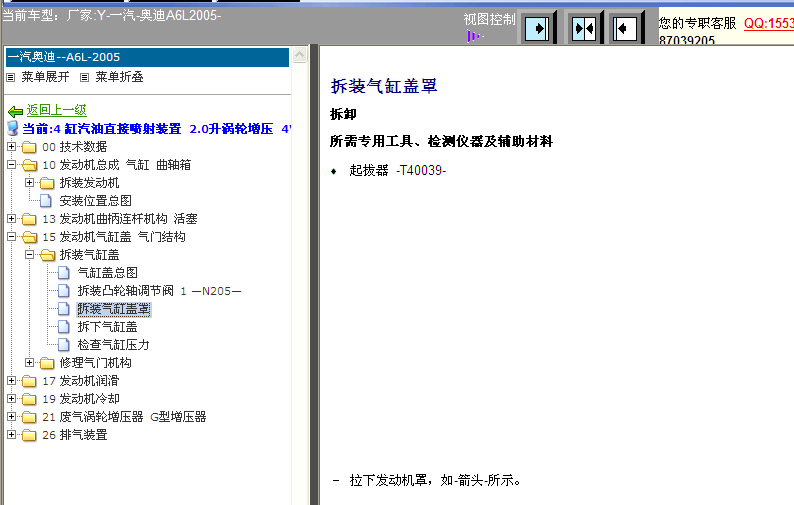Image resolution: width=794 pixels, height=505 pixels.
Task: Select the highlighted 拆装气缸盖罩 item
Action: [x=113, y=309]
